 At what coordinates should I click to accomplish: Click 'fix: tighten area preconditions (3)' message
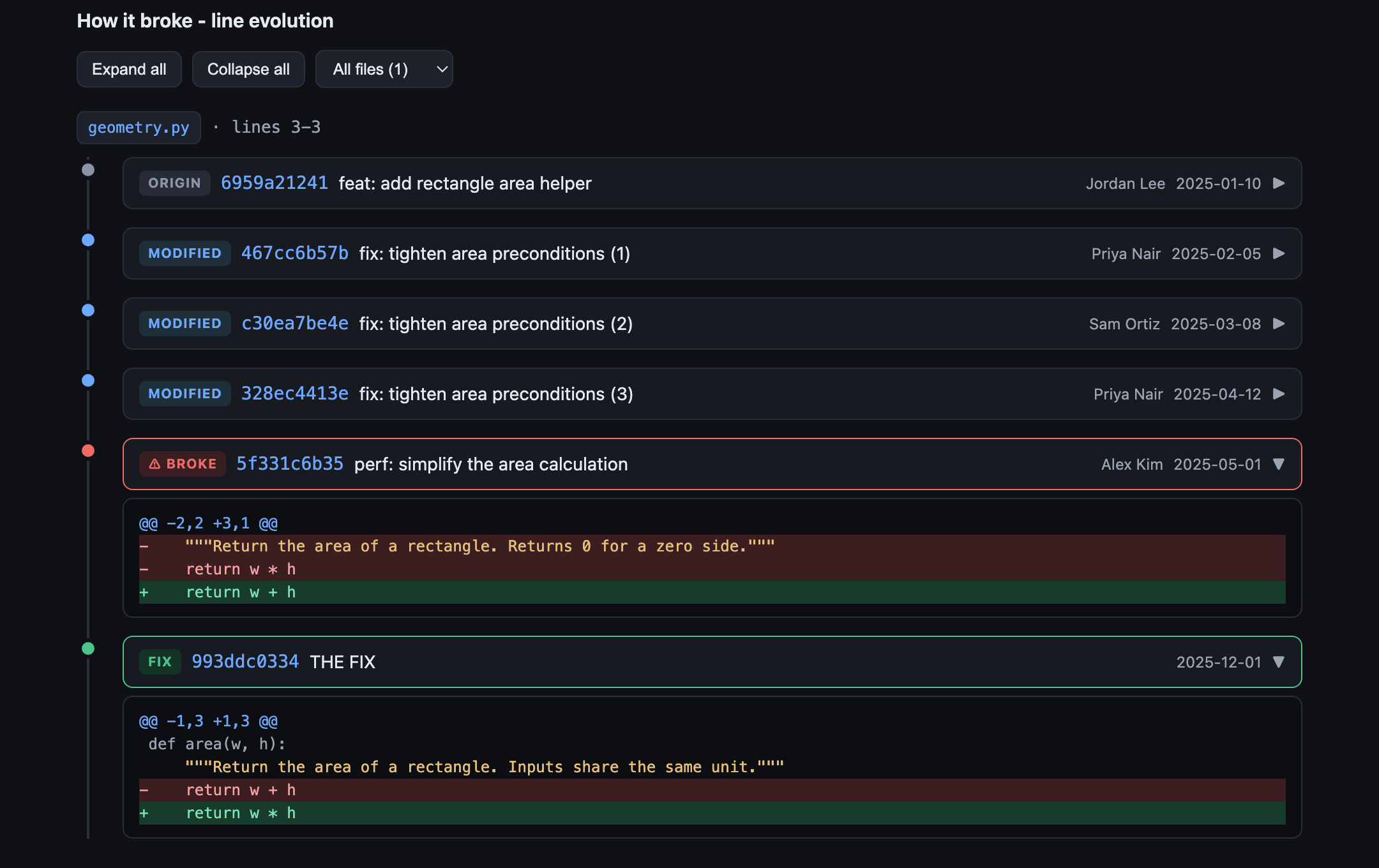click(496, 394)
